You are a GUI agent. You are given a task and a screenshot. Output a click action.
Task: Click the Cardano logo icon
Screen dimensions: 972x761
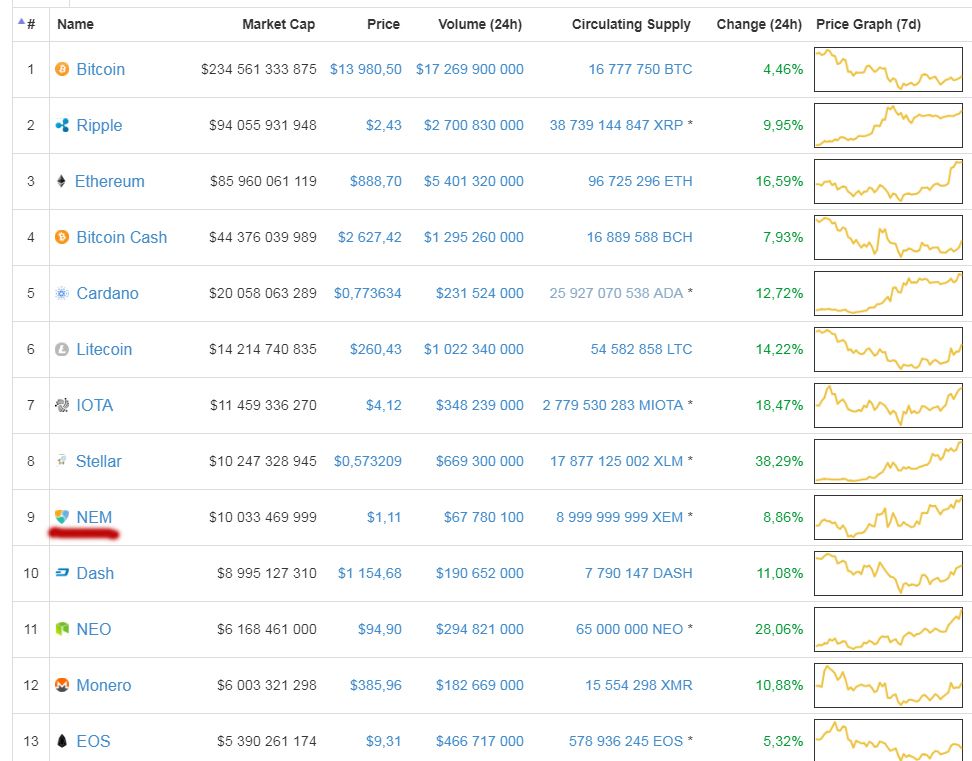pyautogui.click(x=62, y=293)
